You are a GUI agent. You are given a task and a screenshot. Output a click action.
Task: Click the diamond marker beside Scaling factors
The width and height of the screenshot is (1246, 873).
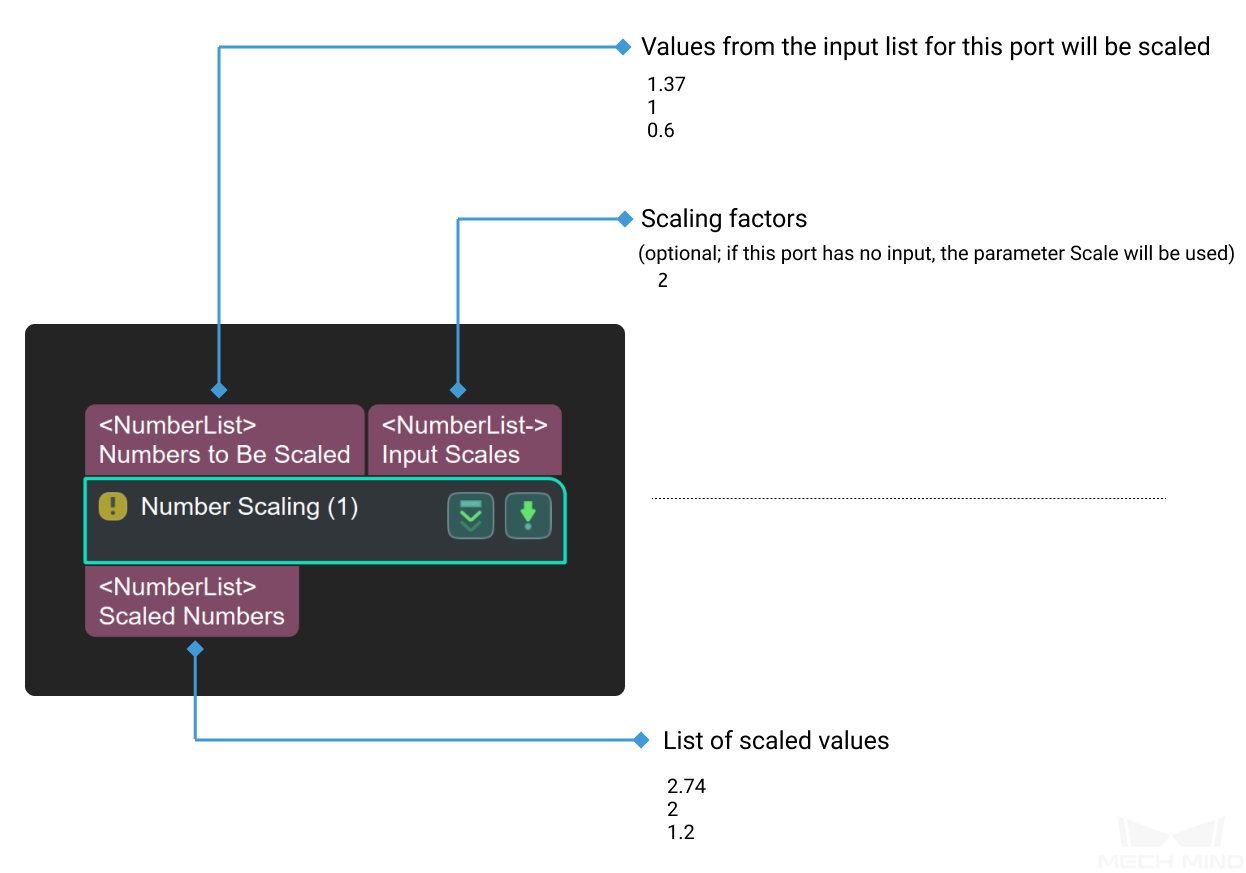(x=625, y=218)
